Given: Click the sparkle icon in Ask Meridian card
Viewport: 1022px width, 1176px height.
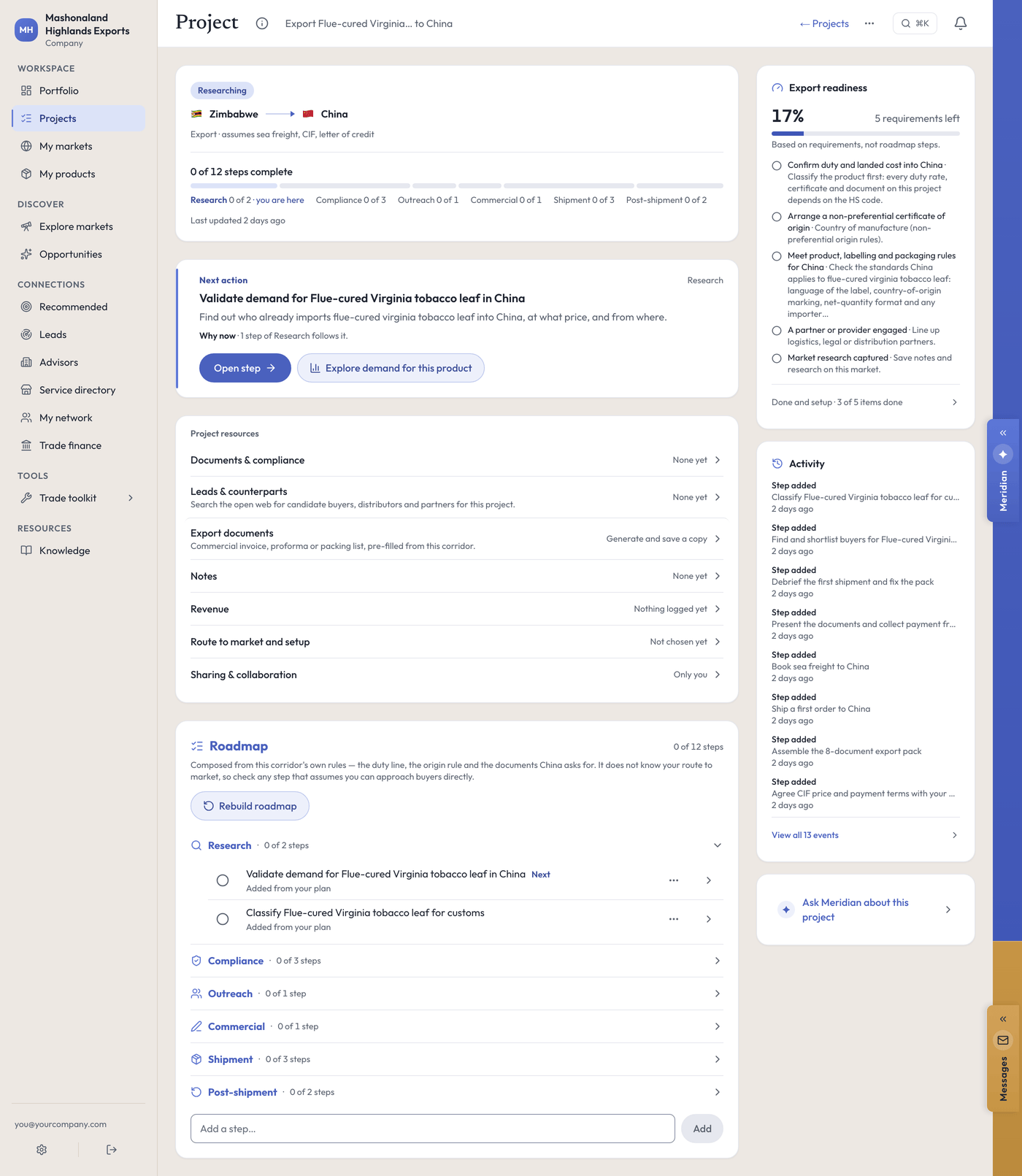Looking at the screenshot, I should coord(786,910).
